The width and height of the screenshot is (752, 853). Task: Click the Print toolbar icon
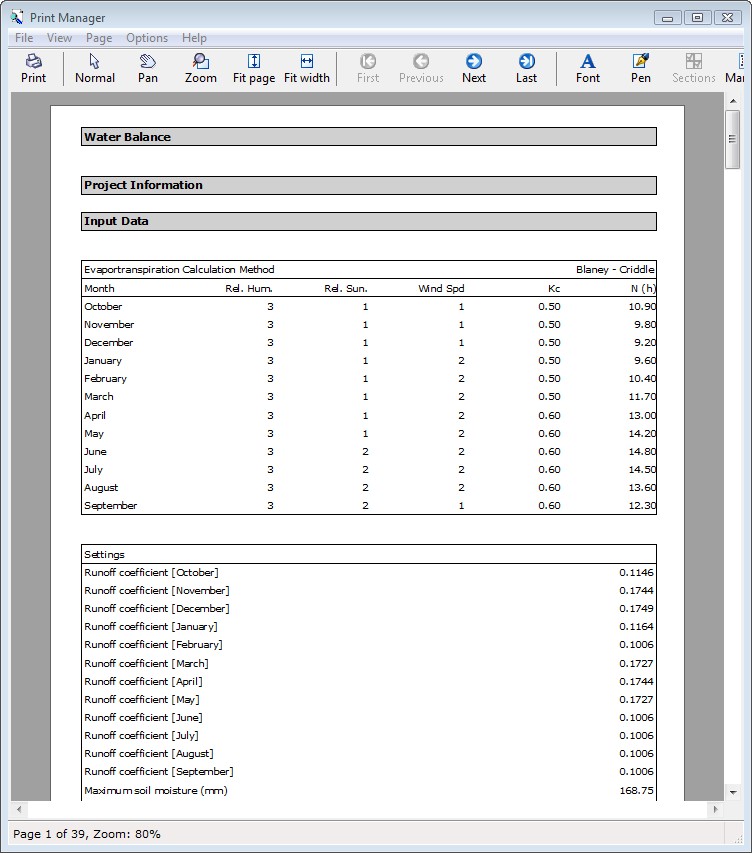[33, 68]
